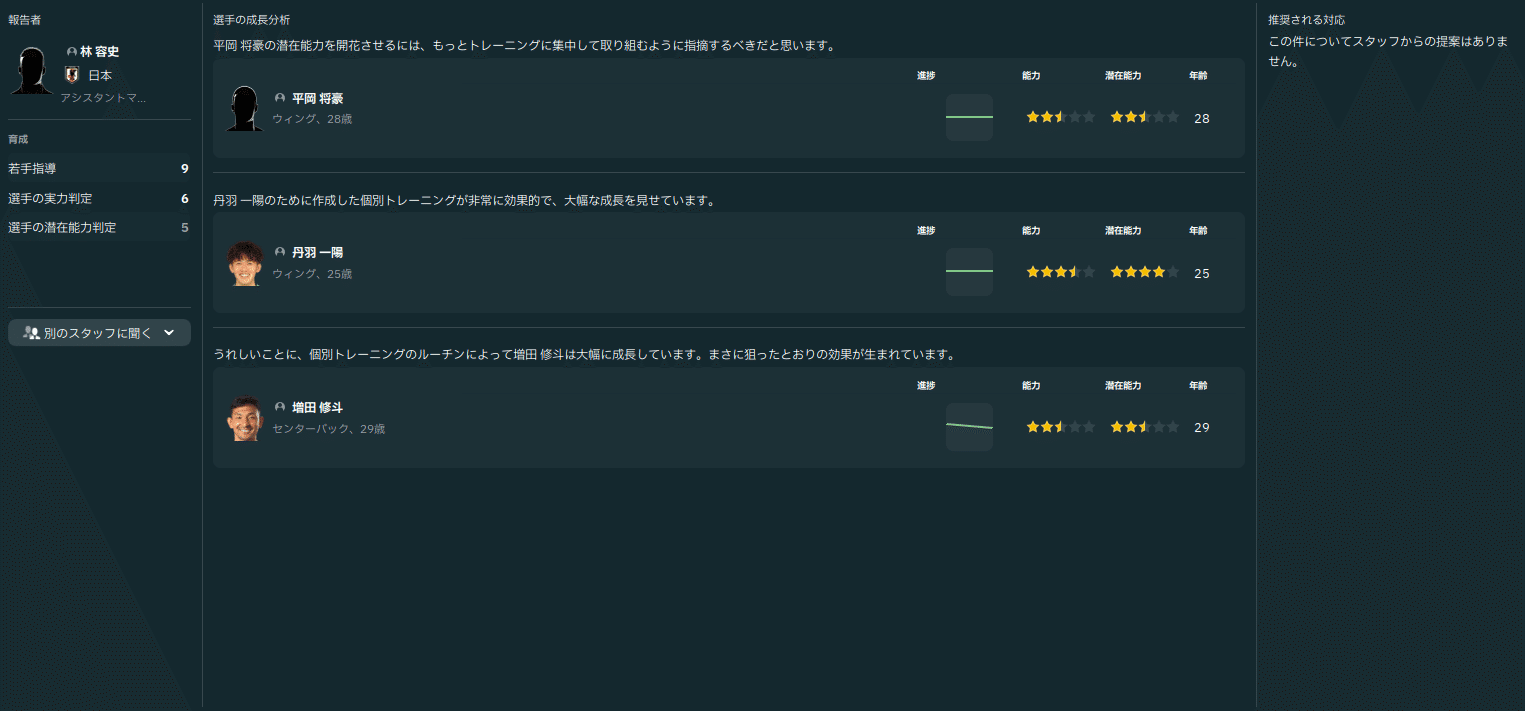Click the Japan national team badge icon

click(x=71, y=75)
